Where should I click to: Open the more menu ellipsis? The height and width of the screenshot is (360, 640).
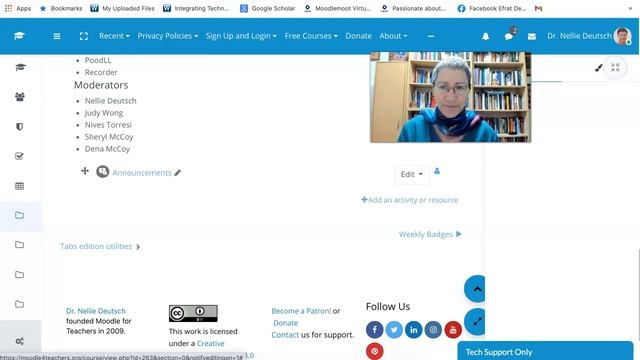tap(431, 36)
